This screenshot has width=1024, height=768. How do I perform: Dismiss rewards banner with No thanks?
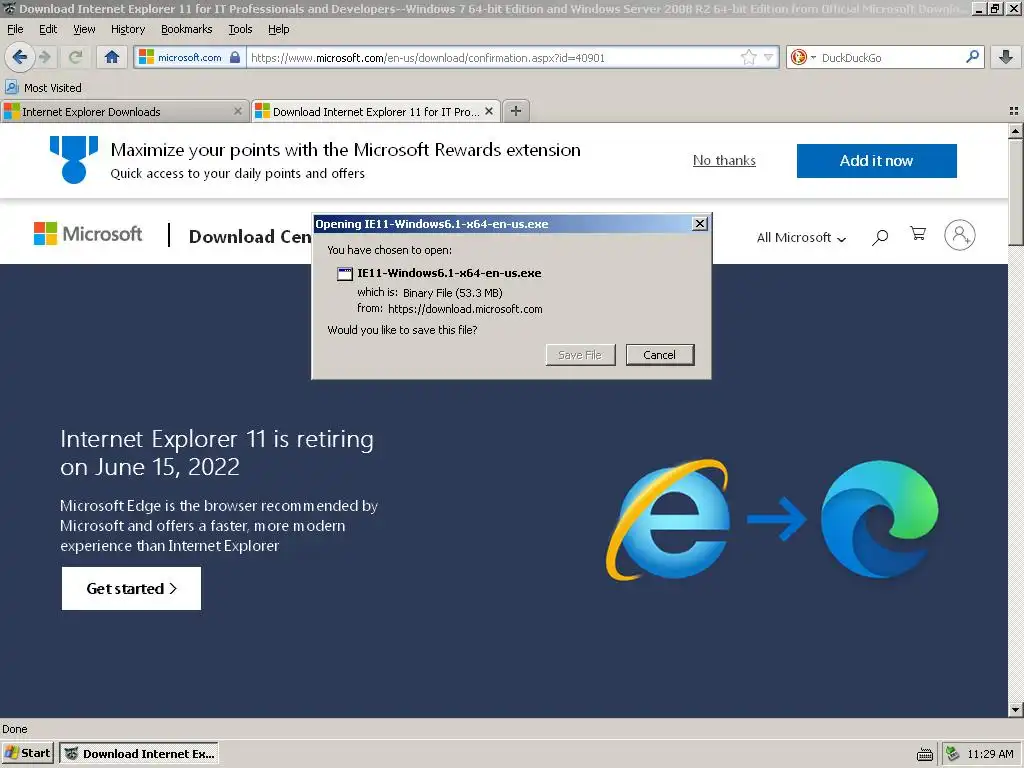coord(724,161)
